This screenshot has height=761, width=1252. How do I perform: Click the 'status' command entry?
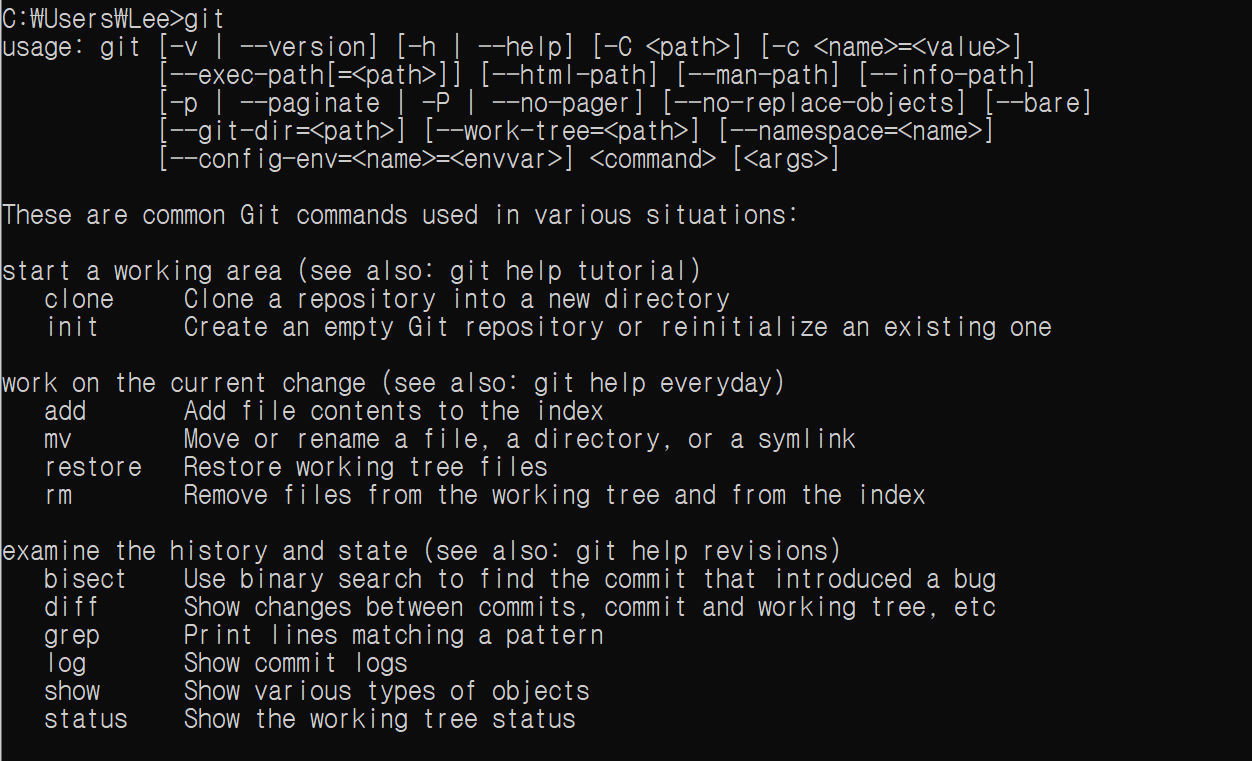(86, 719)
